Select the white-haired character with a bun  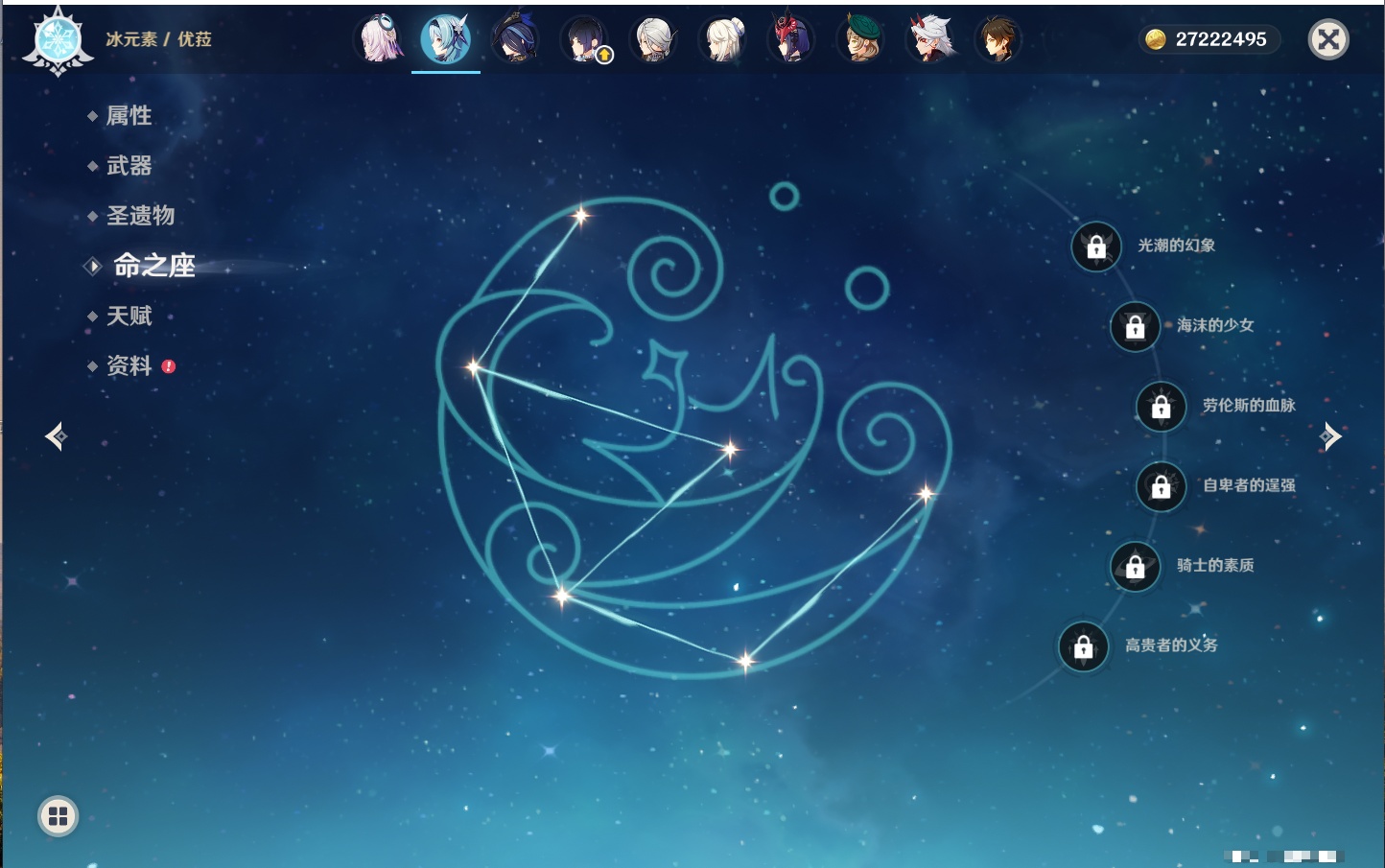coord(723,39)
